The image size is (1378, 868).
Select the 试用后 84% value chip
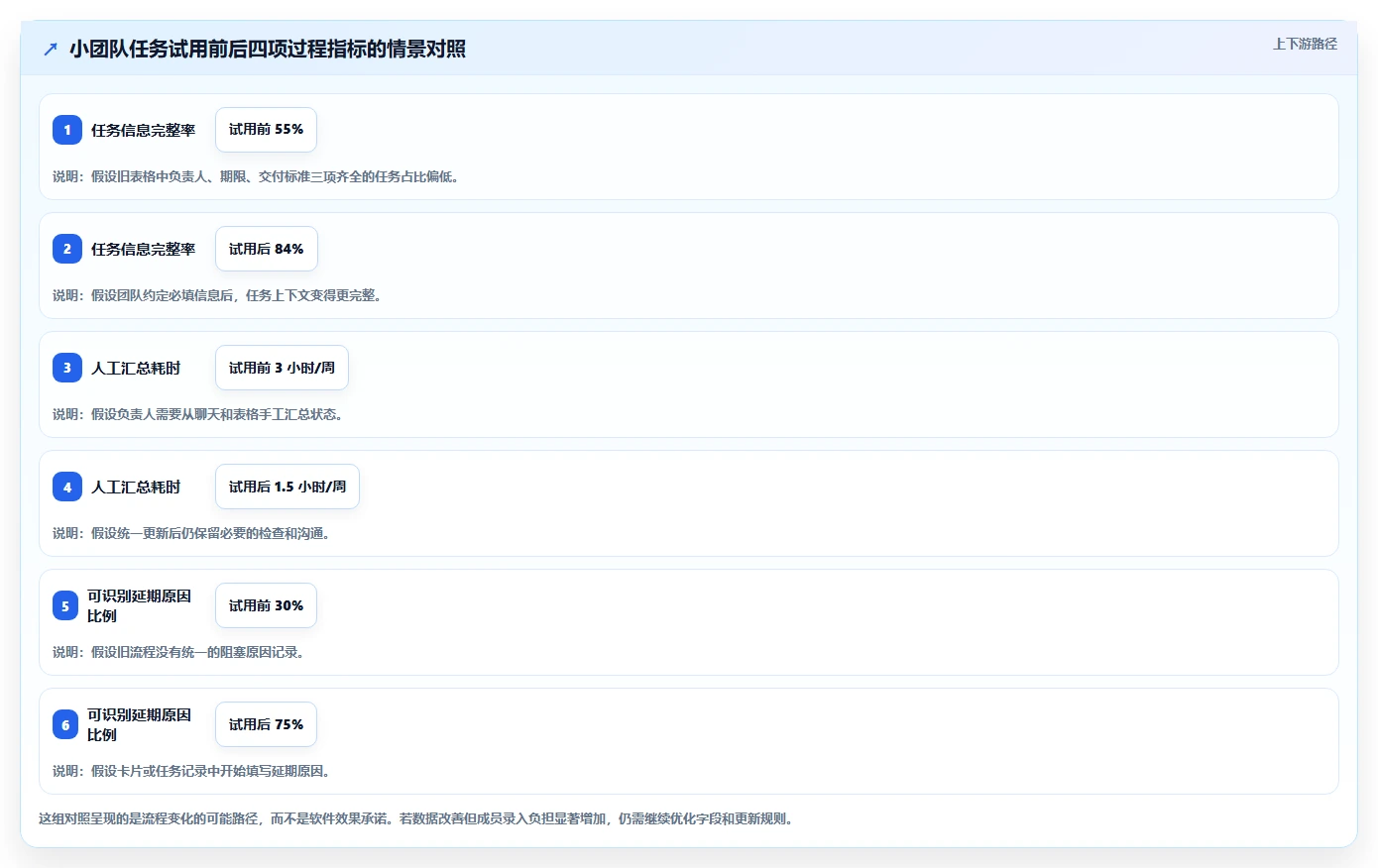267,249
